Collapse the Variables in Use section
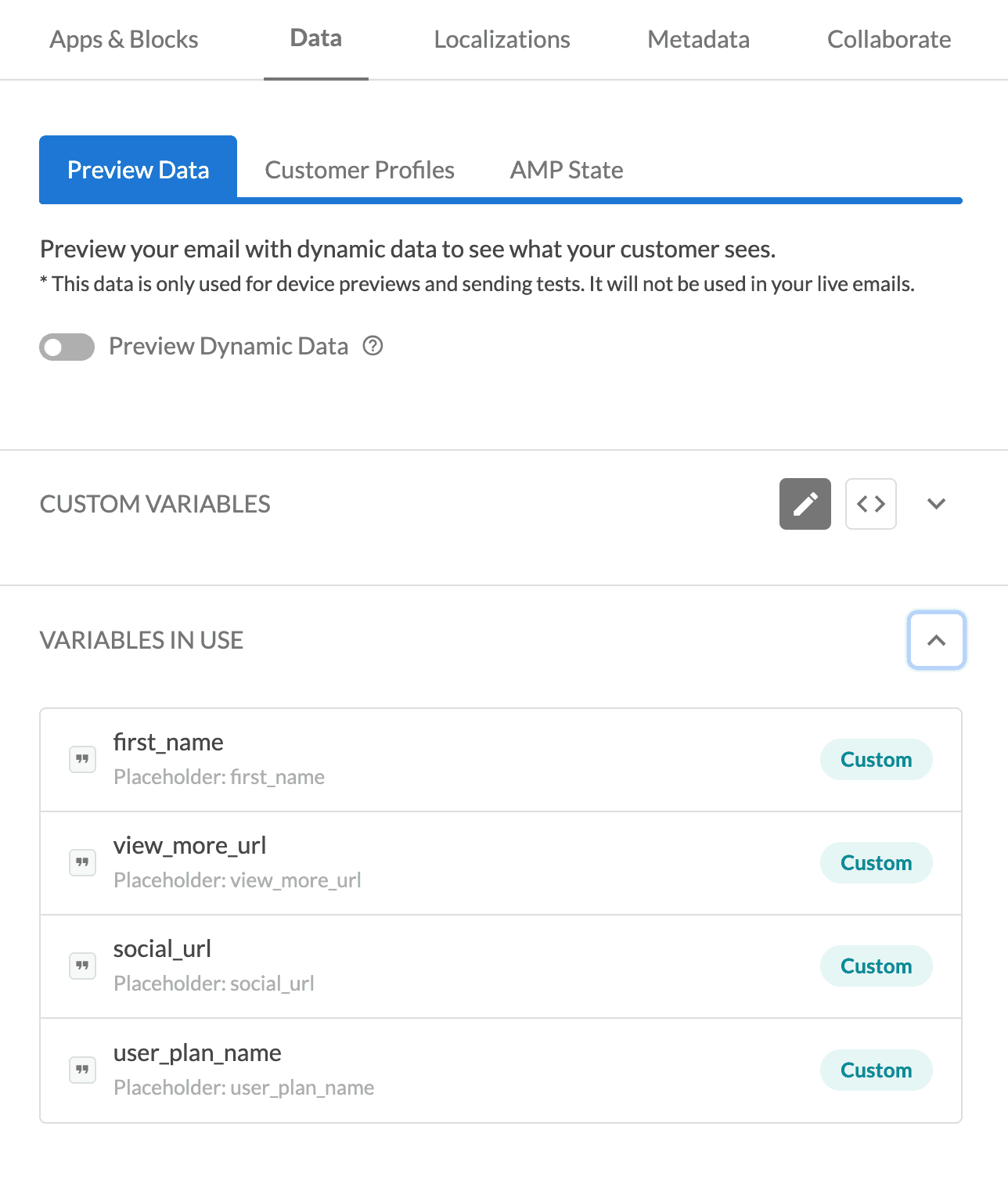 936,640
